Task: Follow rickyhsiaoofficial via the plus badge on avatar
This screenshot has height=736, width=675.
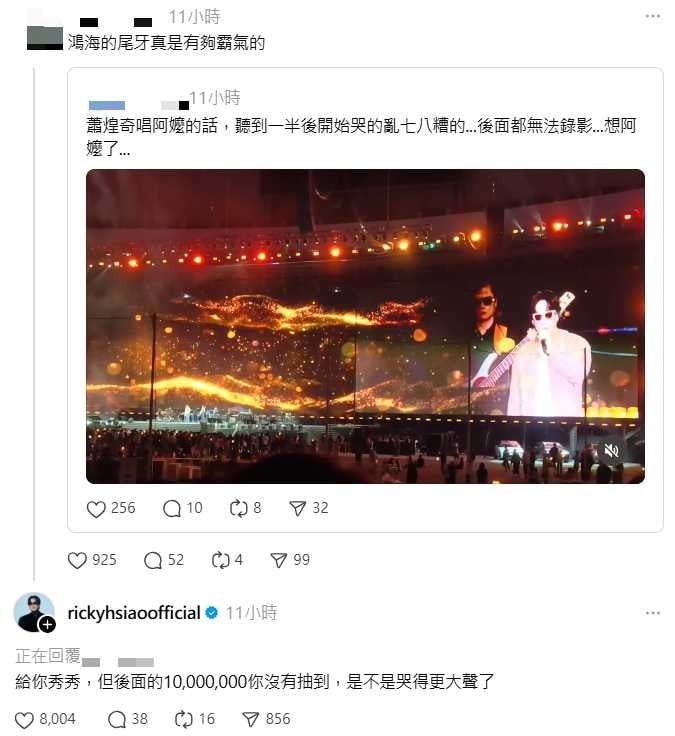Action: tap(47, 625)
